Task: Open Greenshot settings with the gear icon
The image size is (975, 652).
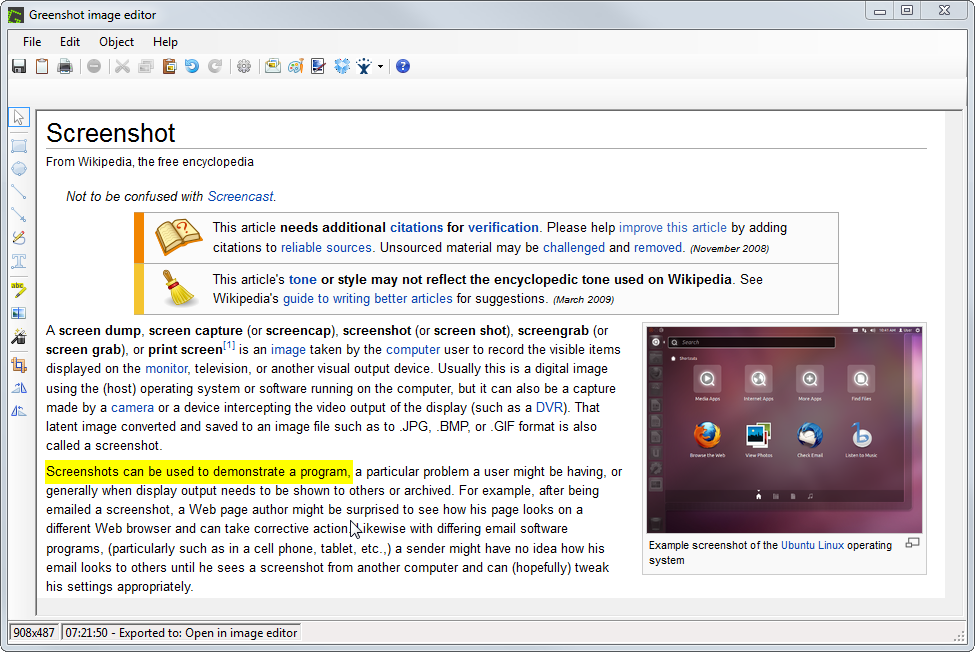Action: (x=244, y=65)
